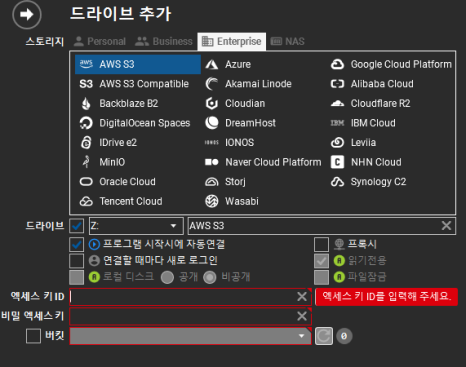Click 액세스 키 ID를 입력해 주세요 warning
The image size is (466, 367).
point(387,297)
